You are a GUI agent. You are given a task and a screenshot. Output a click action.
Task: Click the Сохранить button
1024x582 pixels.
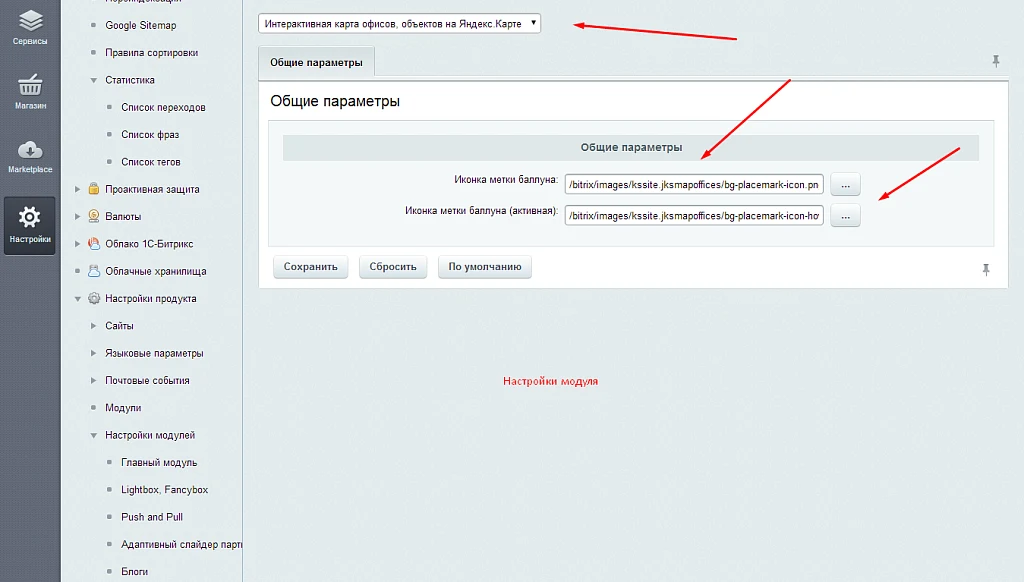[x=310, y=267]
